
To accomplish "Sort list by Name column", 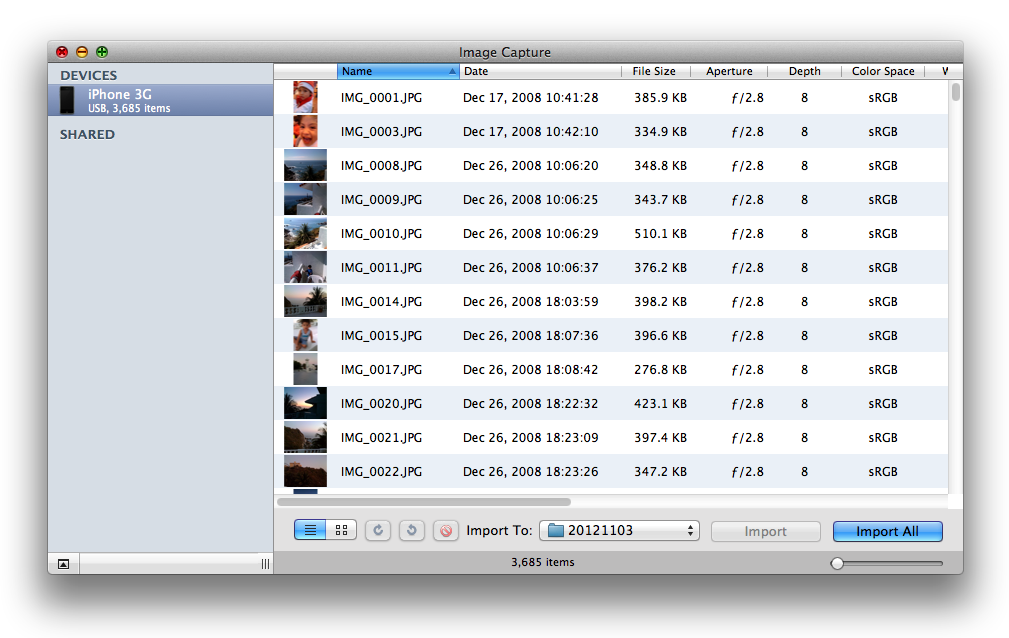I will [x=395, y=71].
